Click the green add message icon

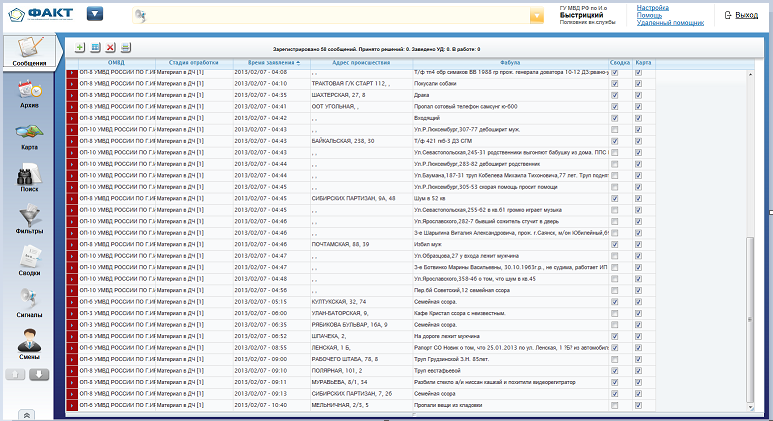tap(80, 48)
